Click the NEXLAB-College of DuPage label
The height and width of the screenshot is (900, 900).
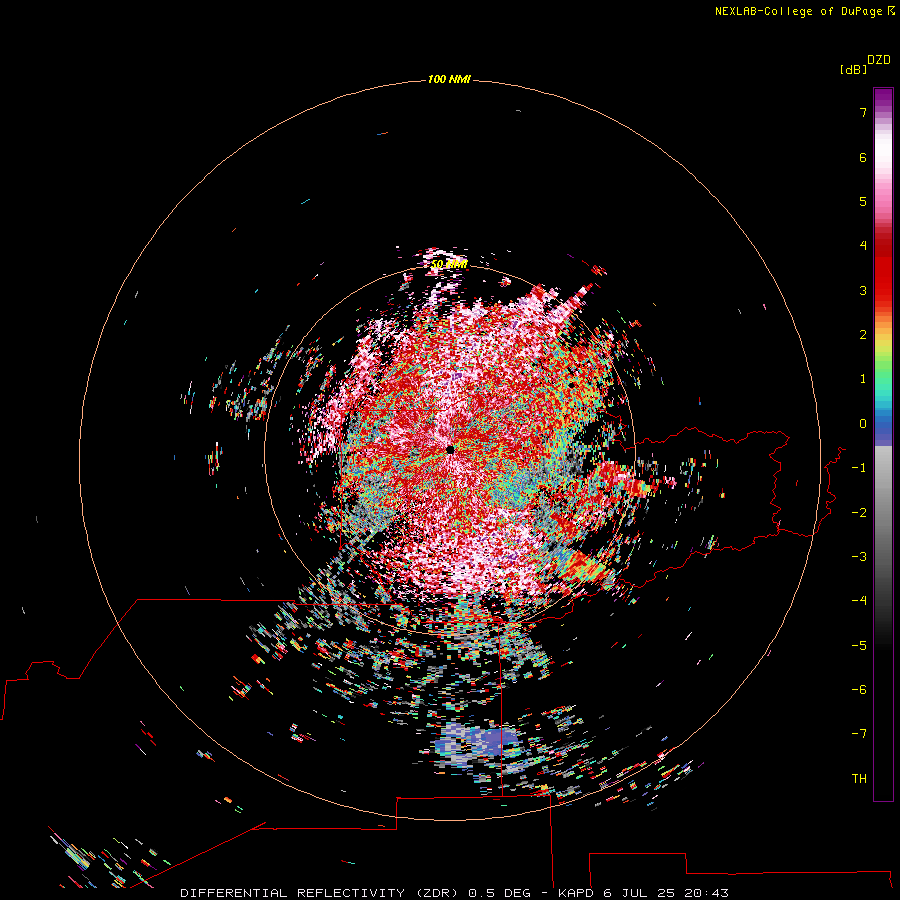[805, 11]
